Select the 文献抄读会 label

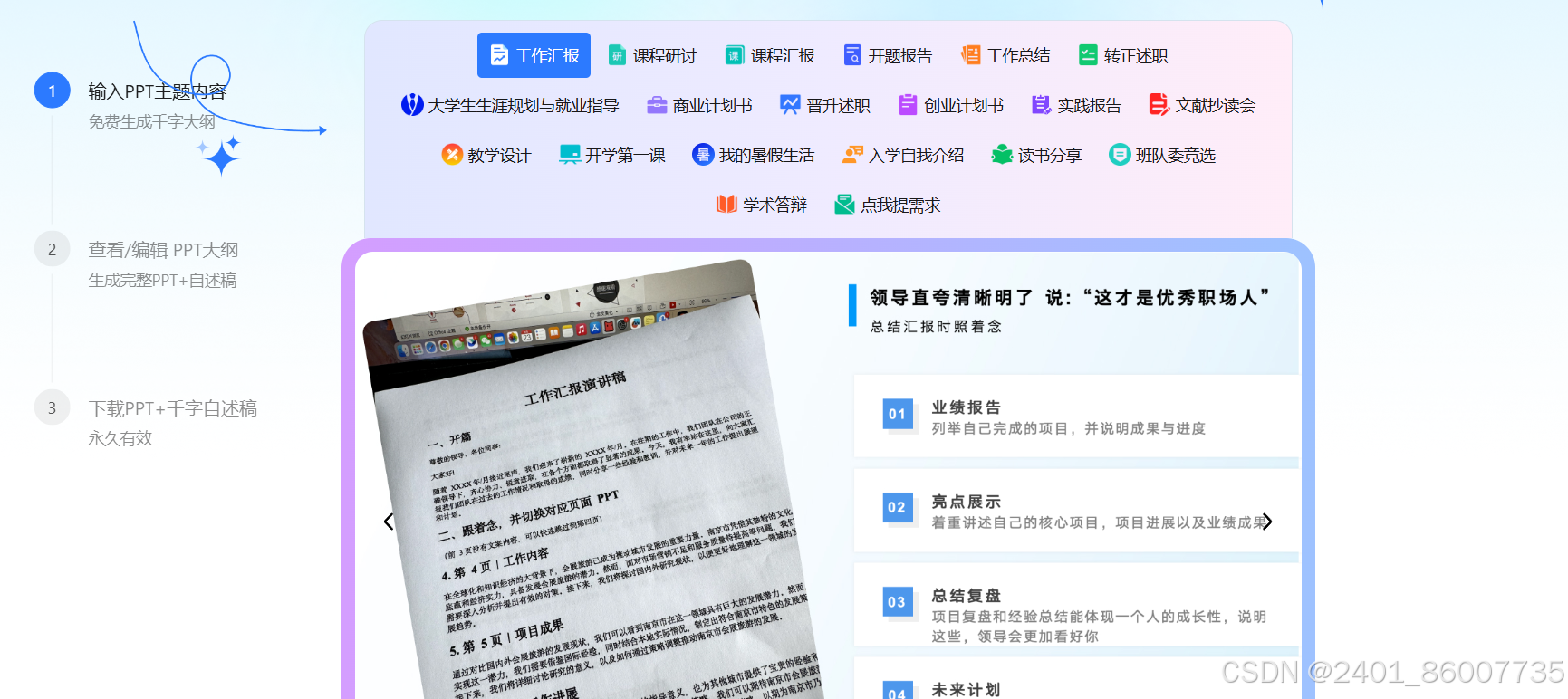[1216, 106]
